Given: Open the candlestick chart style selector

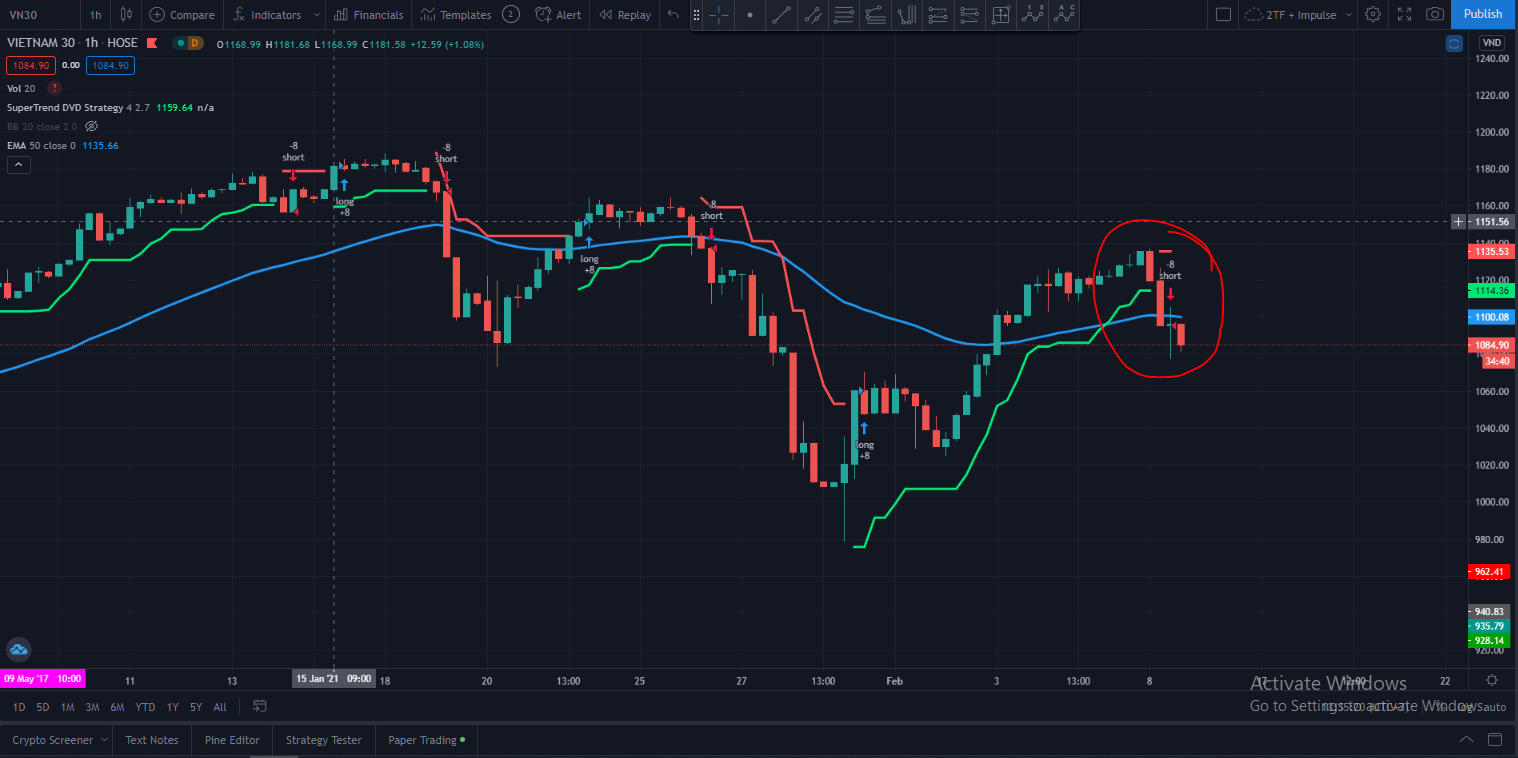Looking at the screenshot, I should click(x=125, y=14).
